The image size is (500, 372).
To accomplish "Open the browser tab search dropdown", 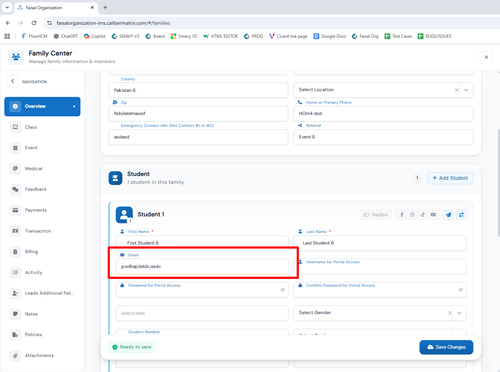I will click(7, 7).
